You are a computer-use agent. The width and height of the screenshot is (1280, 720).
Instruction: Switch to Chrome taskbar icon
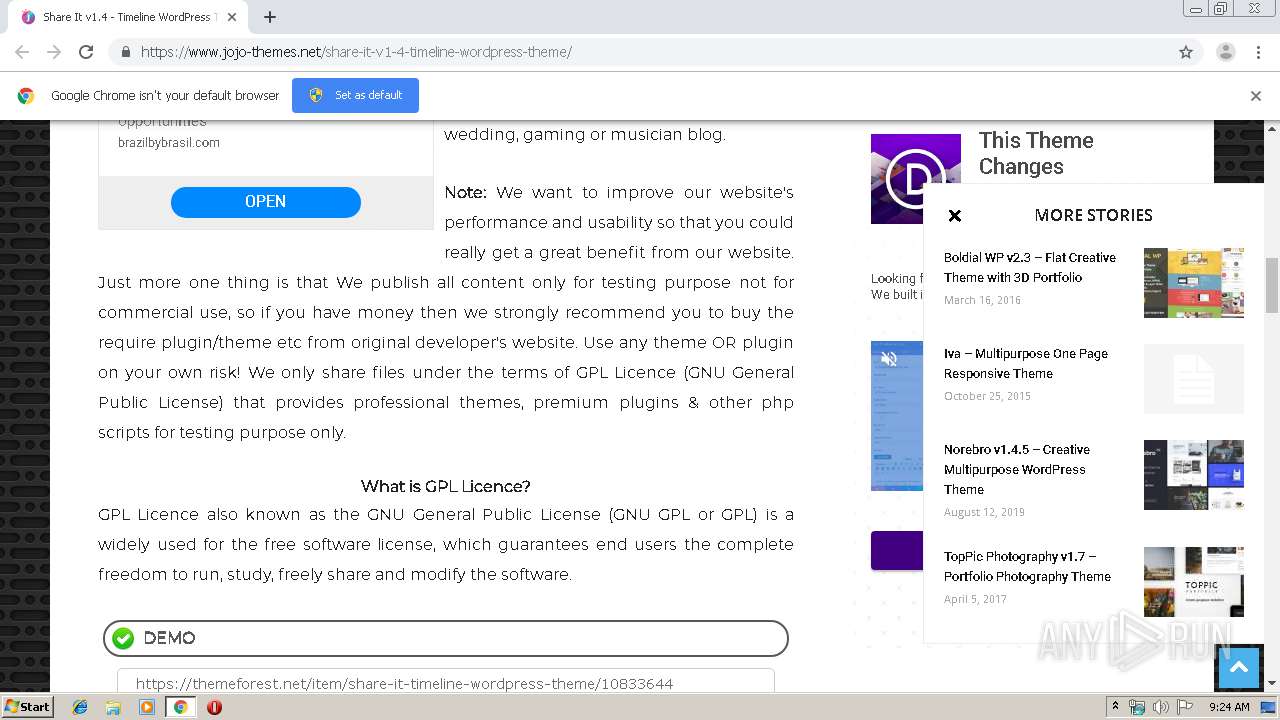[x=181, y=707]
